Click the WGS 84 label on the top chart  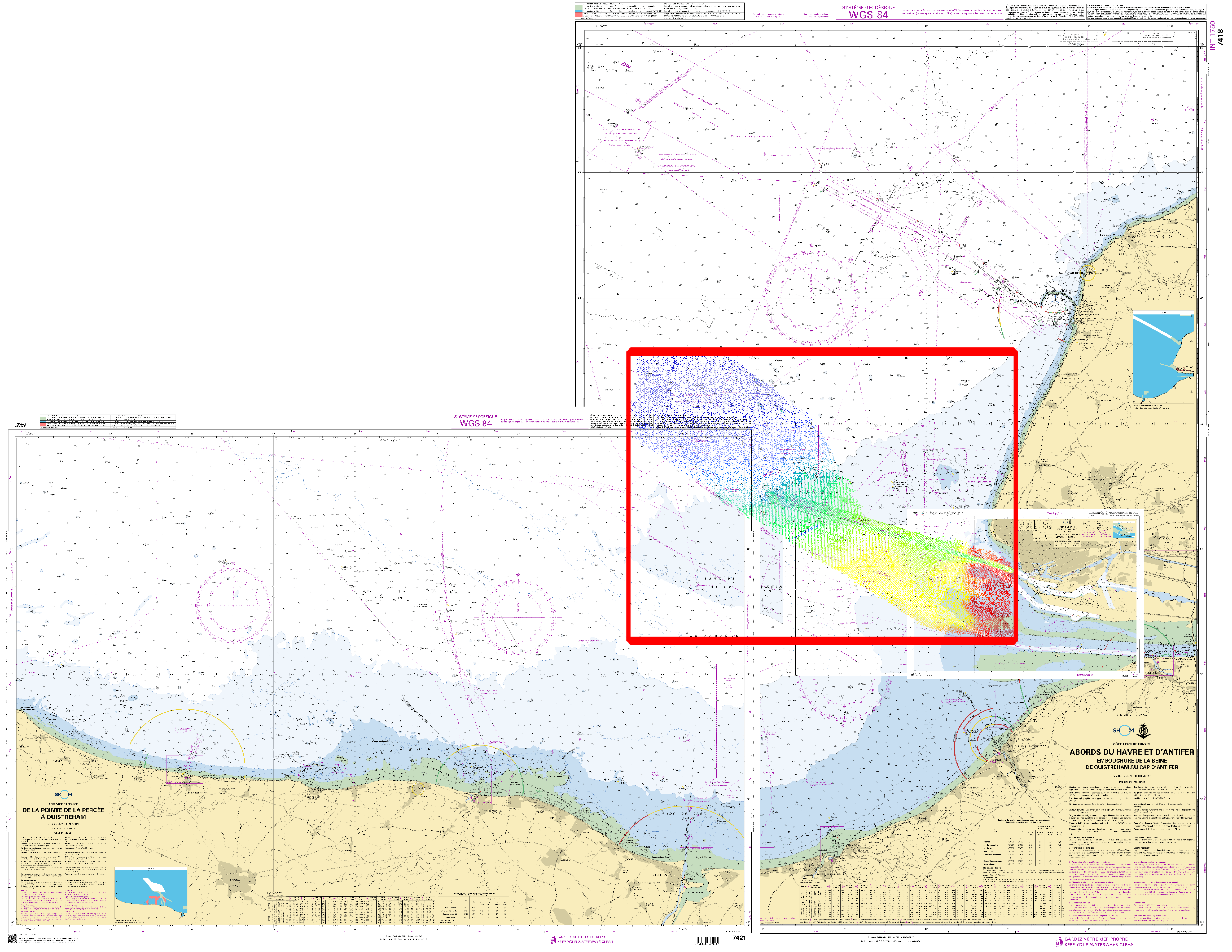click(x=868, y=15)
